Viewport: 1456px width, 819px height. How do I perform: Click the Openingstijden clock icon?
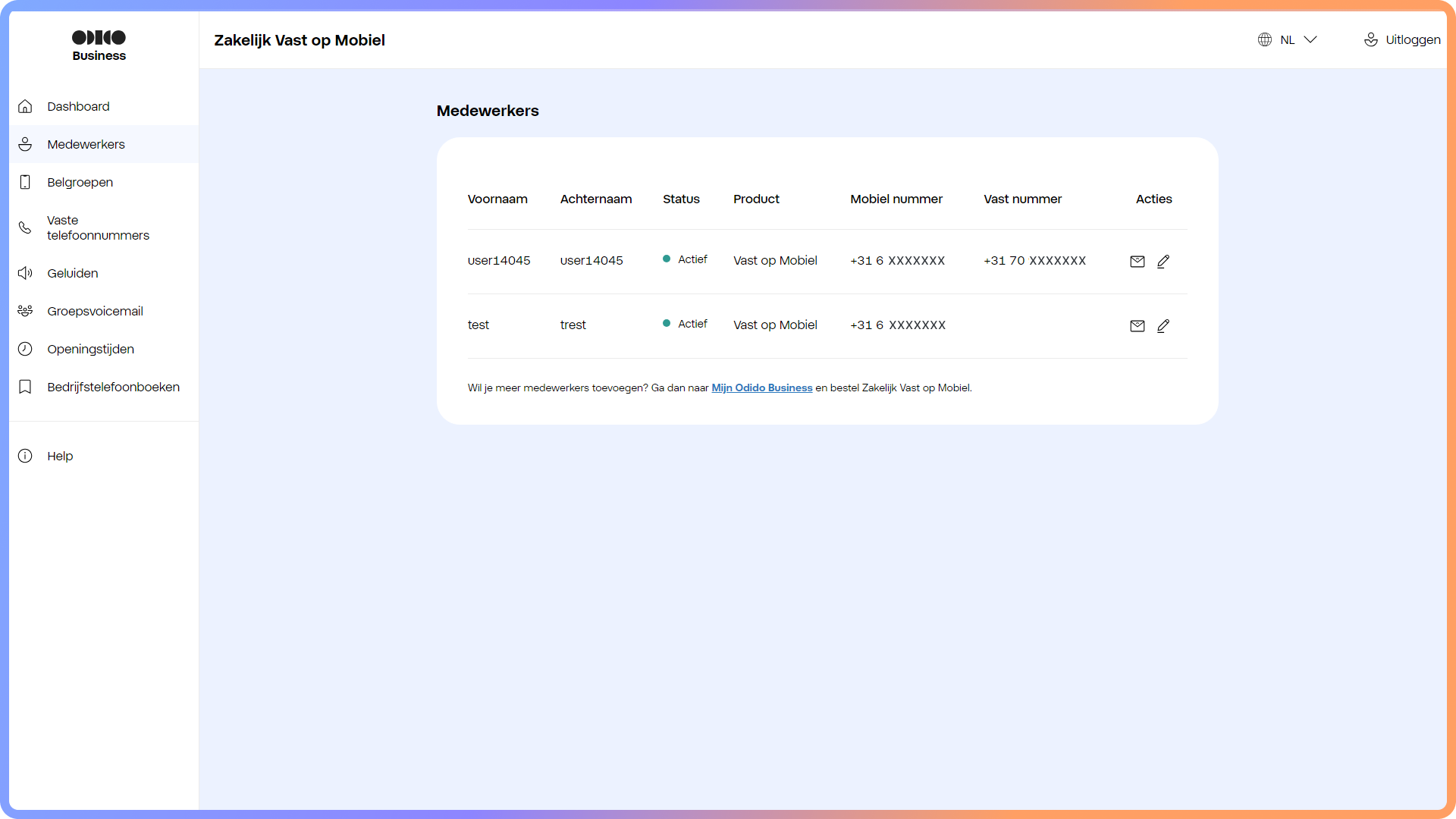[25, 349]
